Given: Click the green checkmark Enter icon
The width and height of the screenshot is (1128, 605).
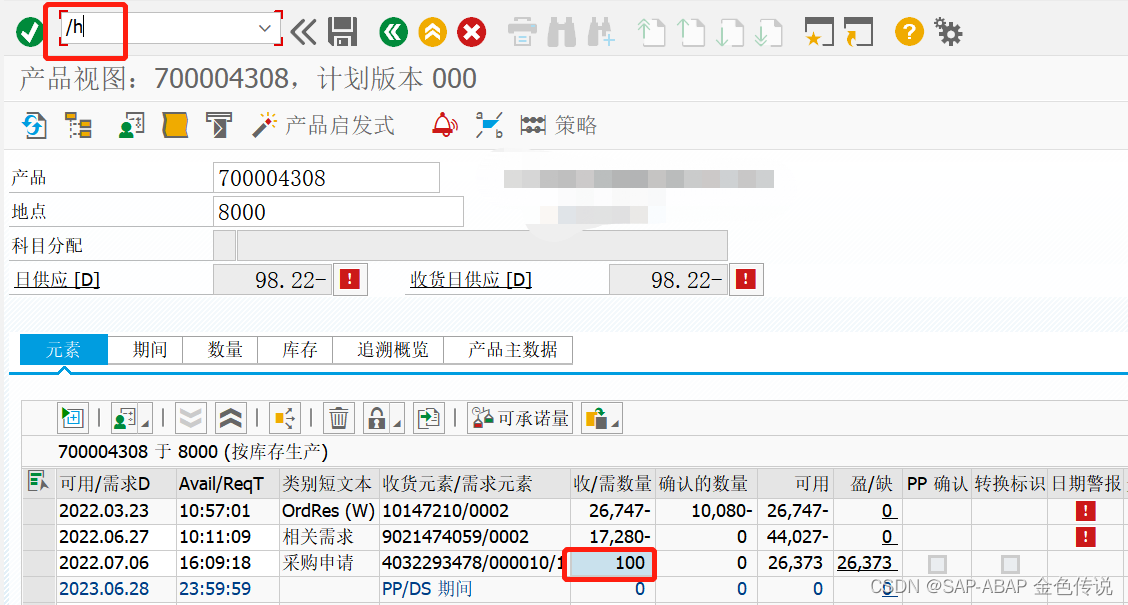Looking at the screenshot, I should tap(29, 32).
